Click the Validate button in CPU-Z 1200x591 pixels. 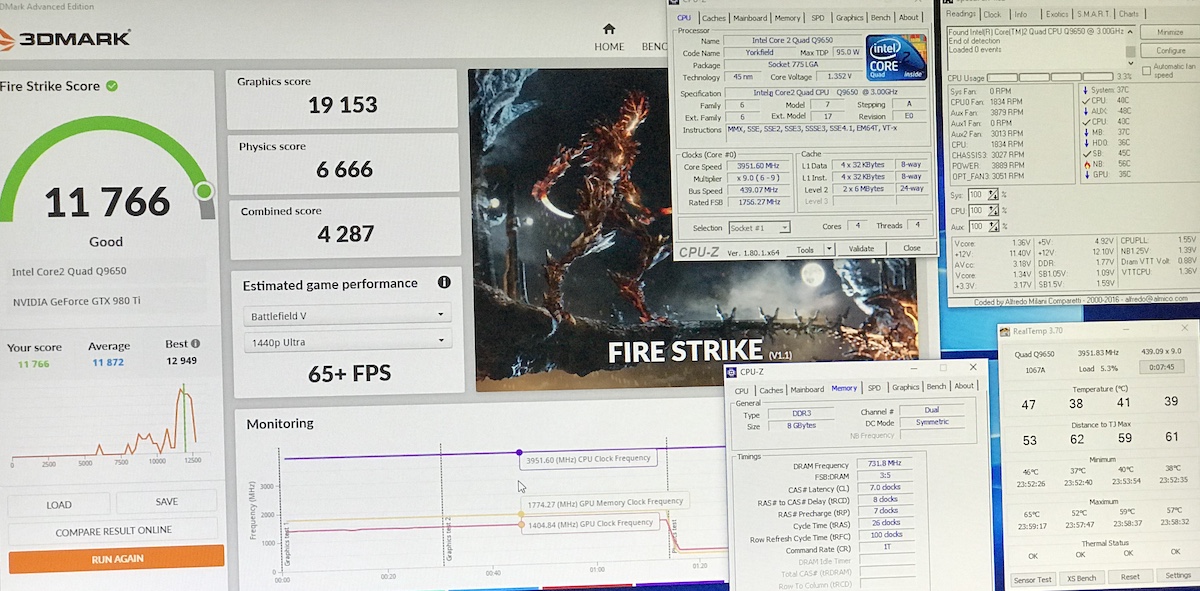point(861,248)
